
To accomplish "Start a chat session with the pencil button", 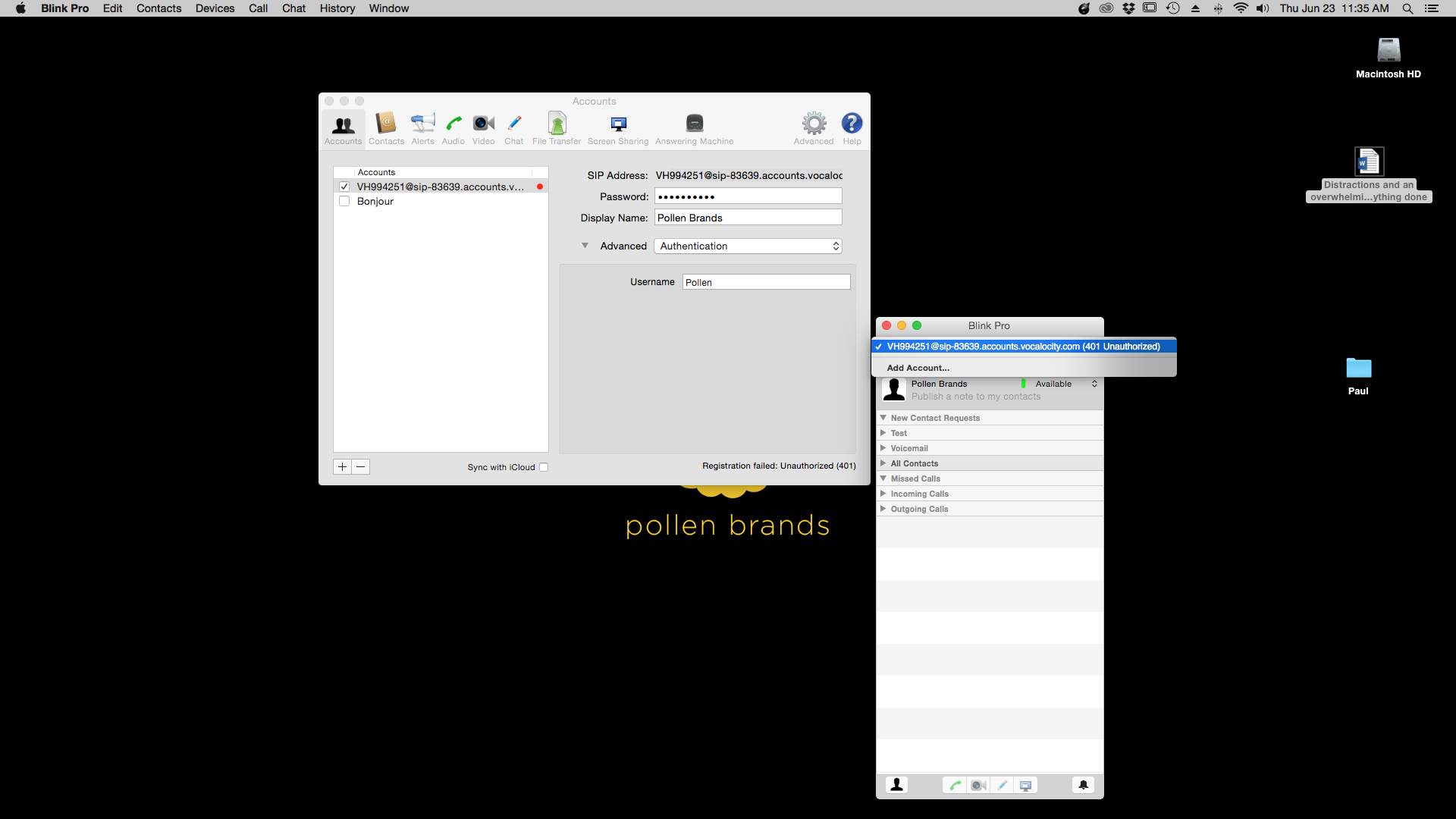I will [x=1002, y=785].
